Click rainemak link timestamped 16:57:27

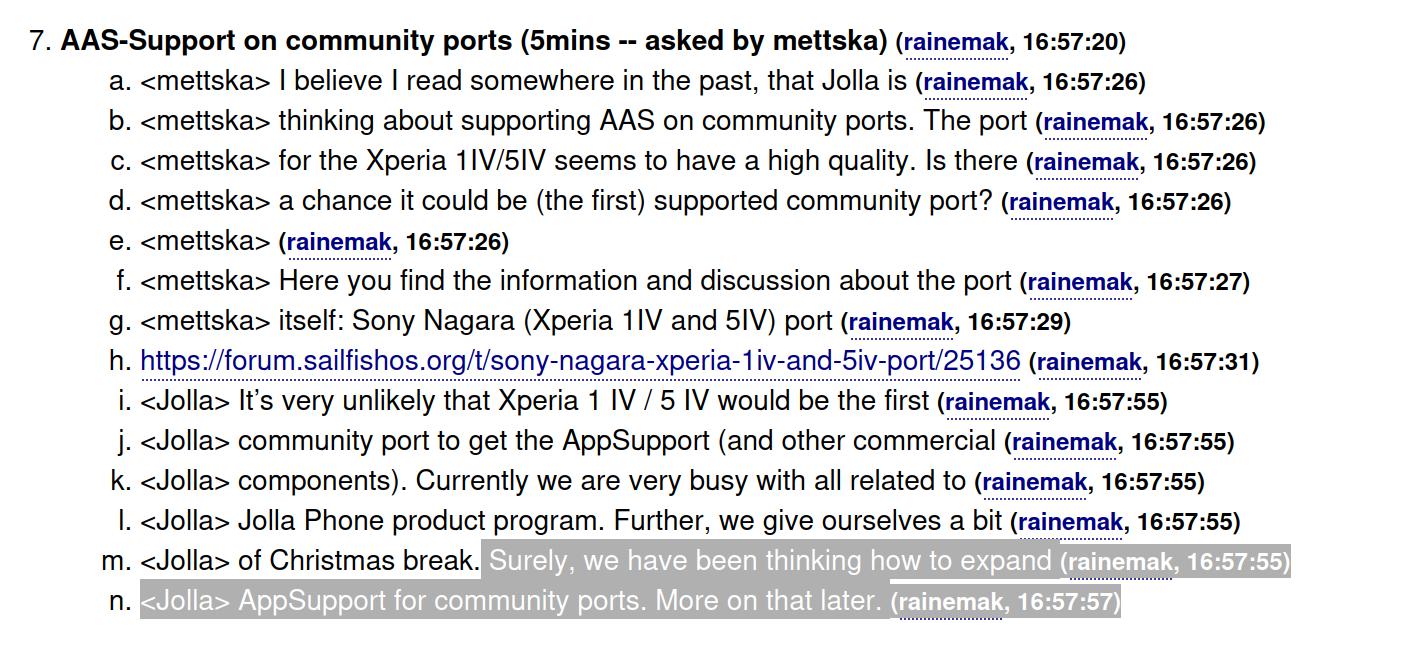click(x=1080, y=282)
